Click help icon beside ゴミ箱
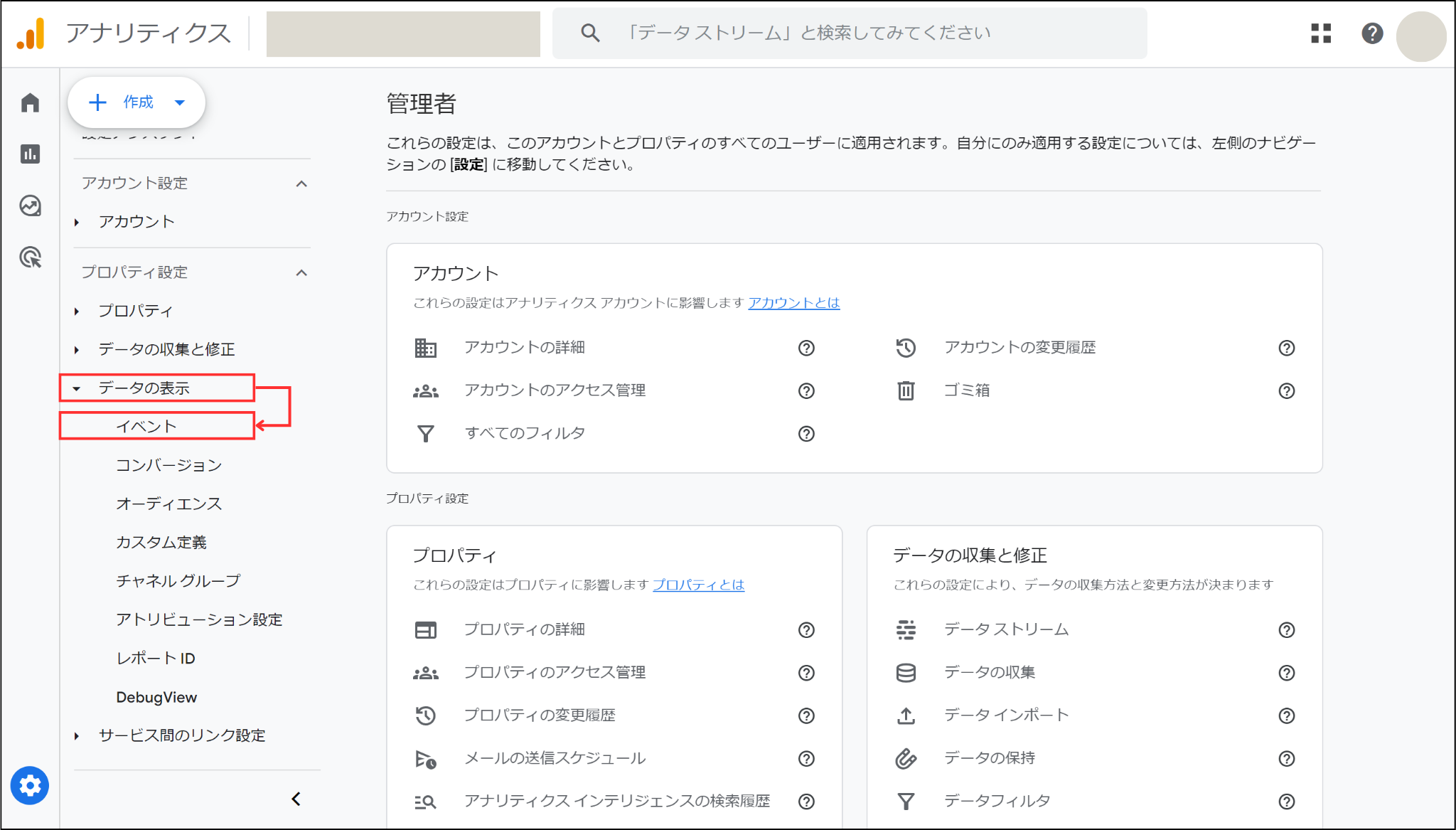 point(1287,390)
